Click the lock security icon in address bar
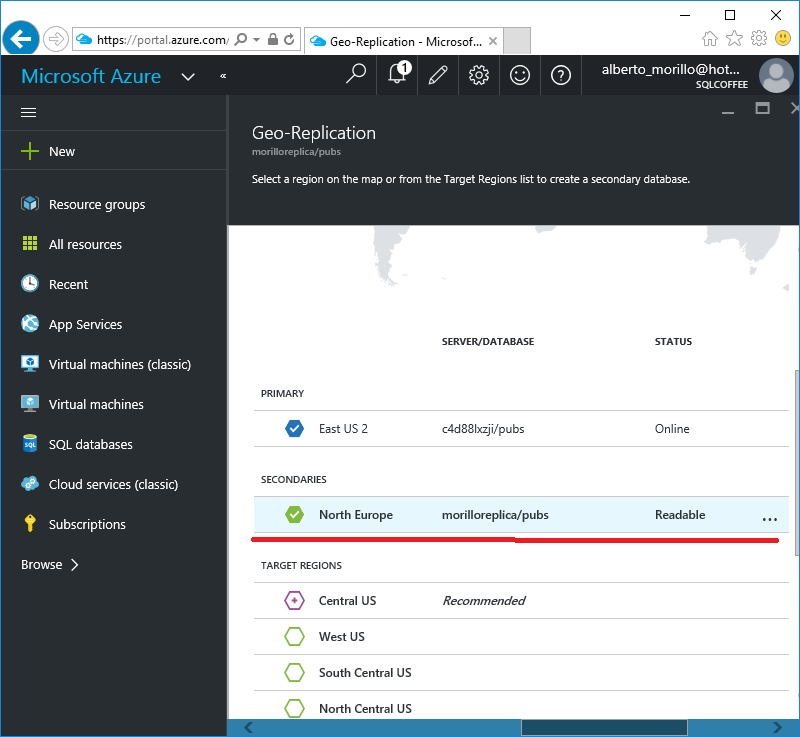This screenshot has height=737, width=800. click(x=273, y=39)
